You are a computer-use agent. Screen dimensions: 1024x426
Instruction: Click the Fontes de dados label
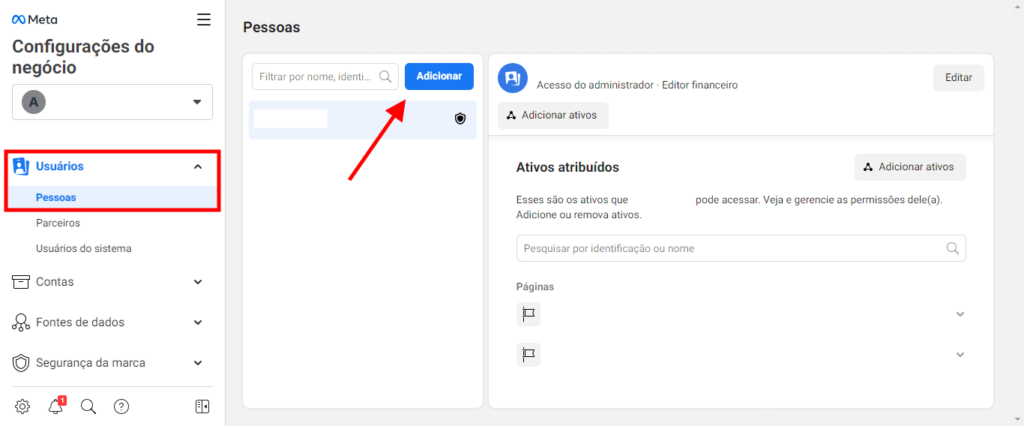tap(80, 322)
